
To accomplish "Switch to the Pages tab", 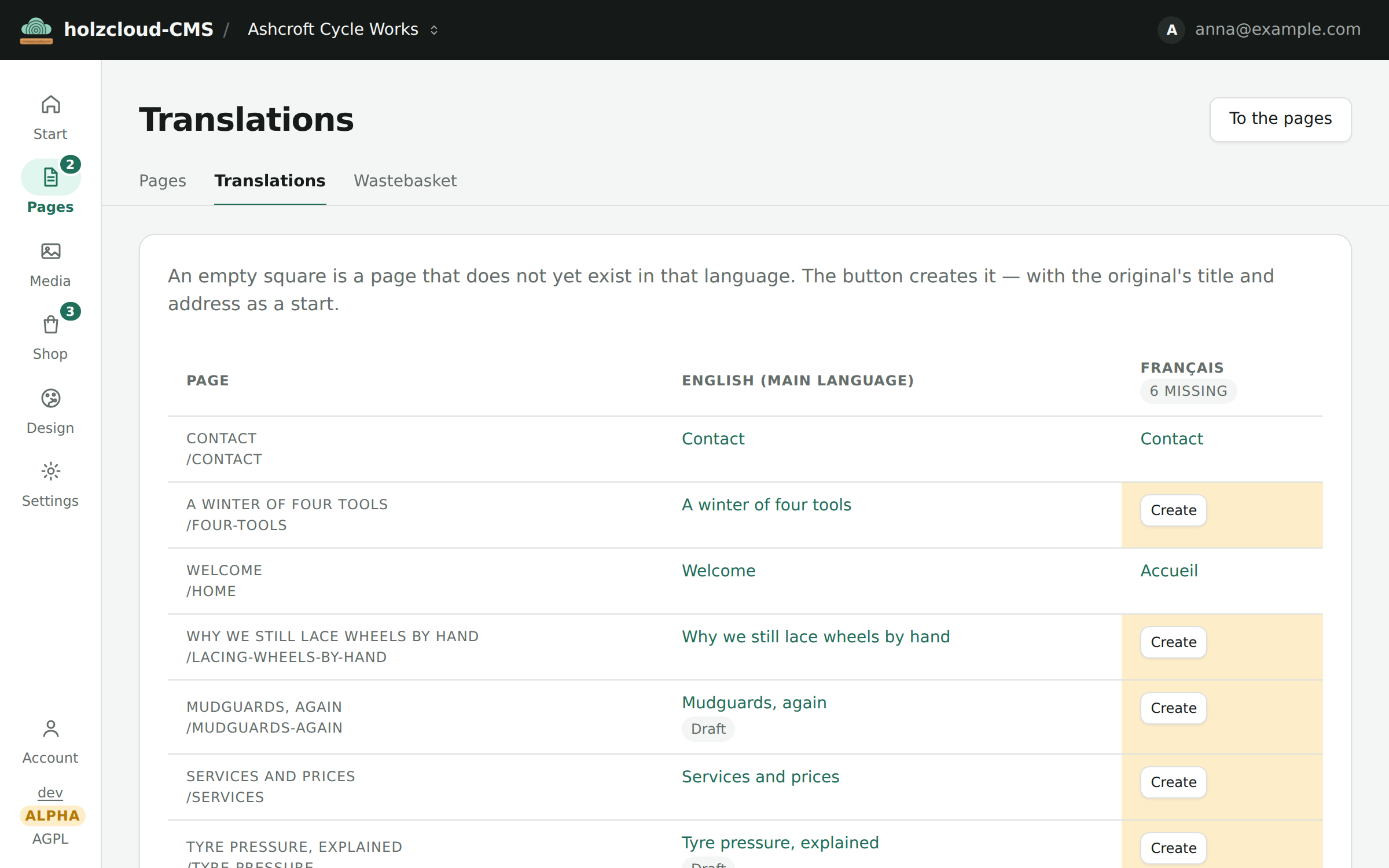I will click(x=163, y=181).
